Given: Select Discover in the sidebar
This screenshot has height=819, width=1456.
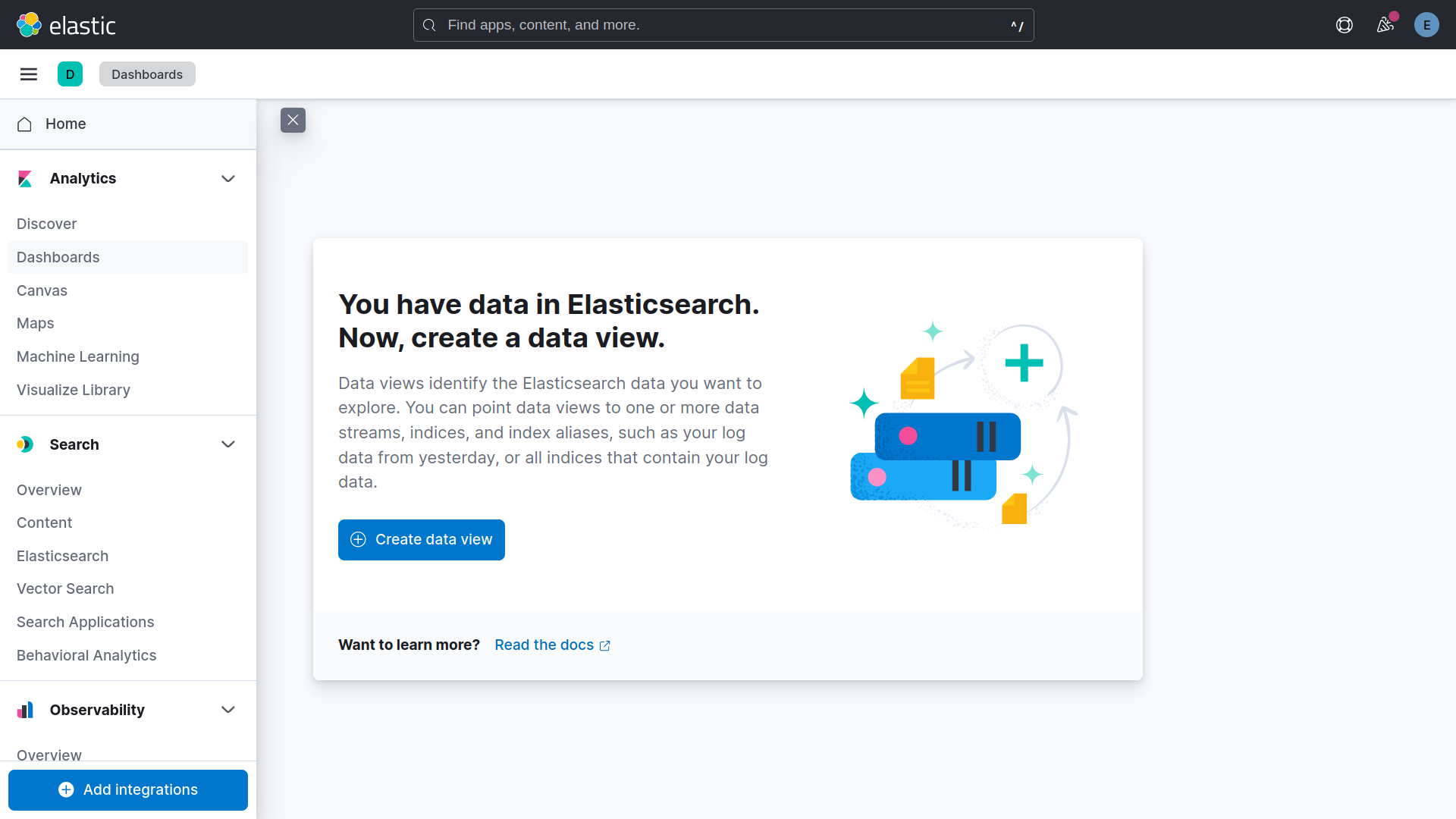Looking at the screenshot, I should (x=46, y=224).
